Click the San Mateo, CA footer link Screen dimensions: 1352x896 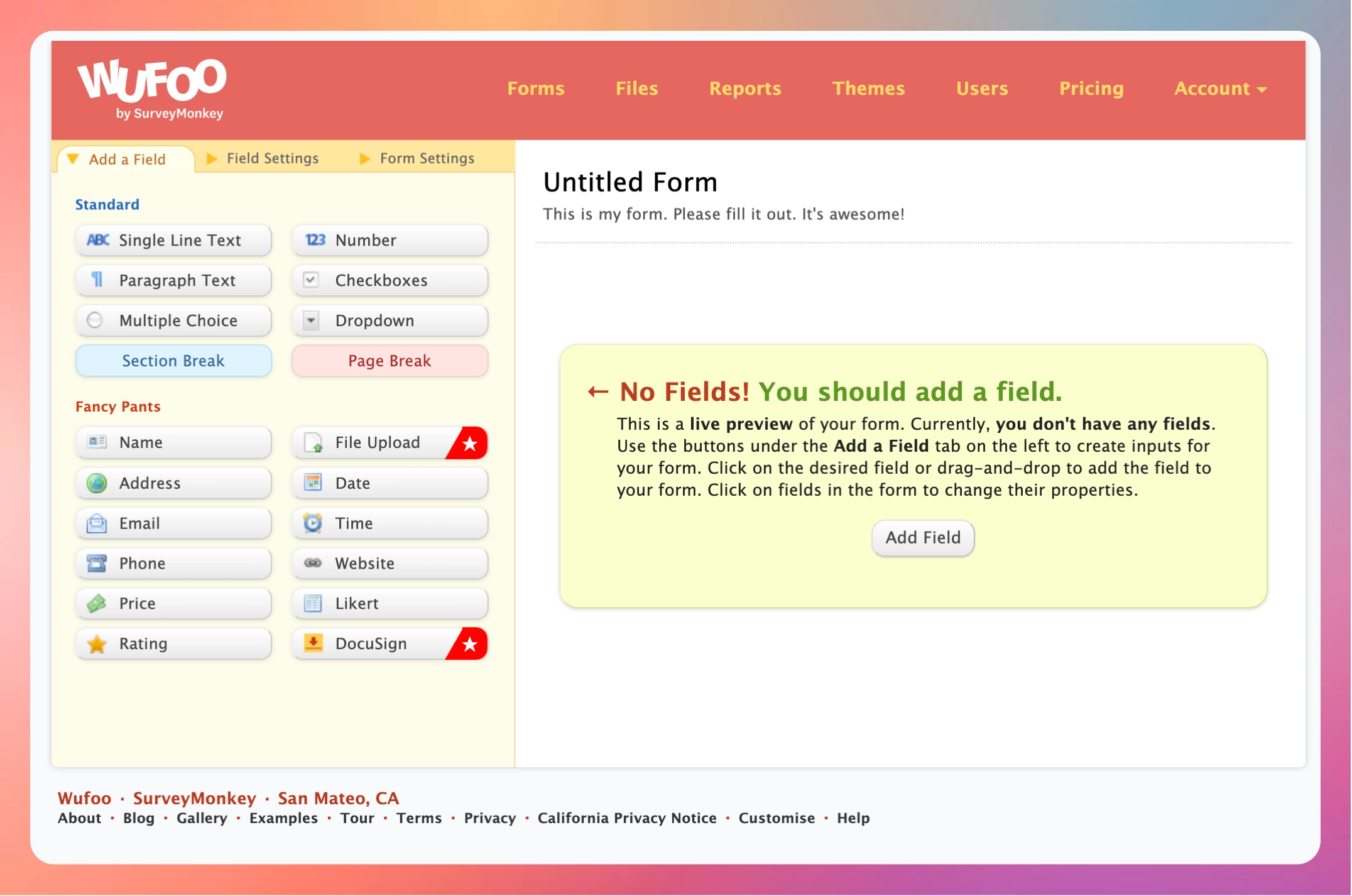(338, 798)
